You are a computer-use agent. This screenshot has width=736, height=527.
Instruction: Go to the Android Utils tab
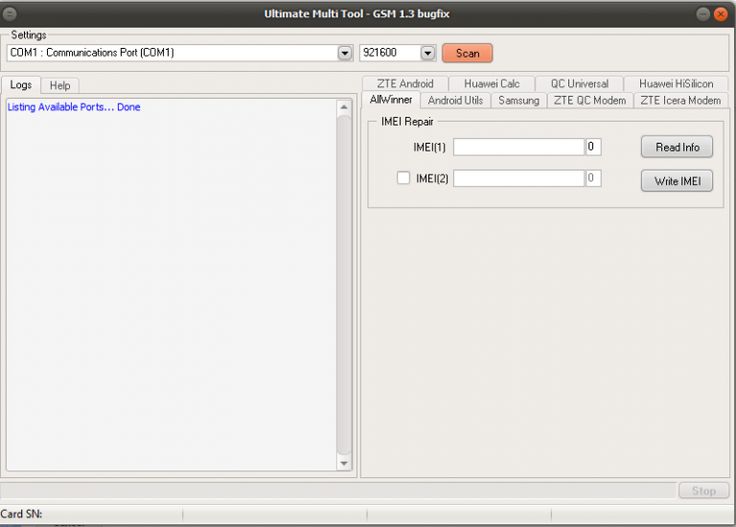(455, 100)
